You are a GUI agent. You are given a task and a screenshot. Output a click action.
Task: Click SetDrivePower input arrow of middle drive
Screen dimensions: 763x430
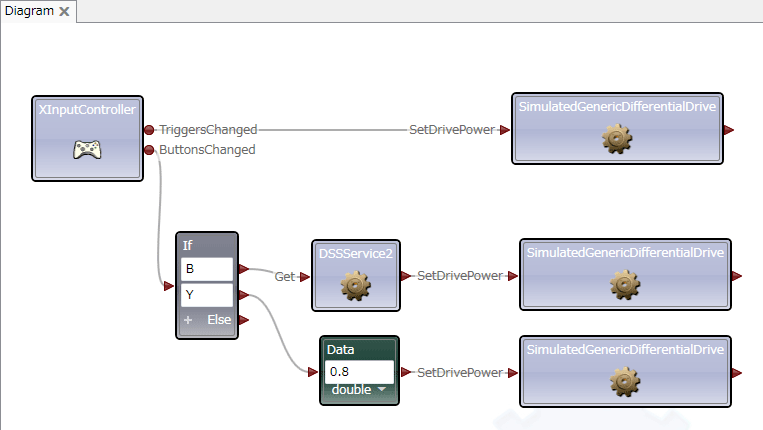[513, 276]
